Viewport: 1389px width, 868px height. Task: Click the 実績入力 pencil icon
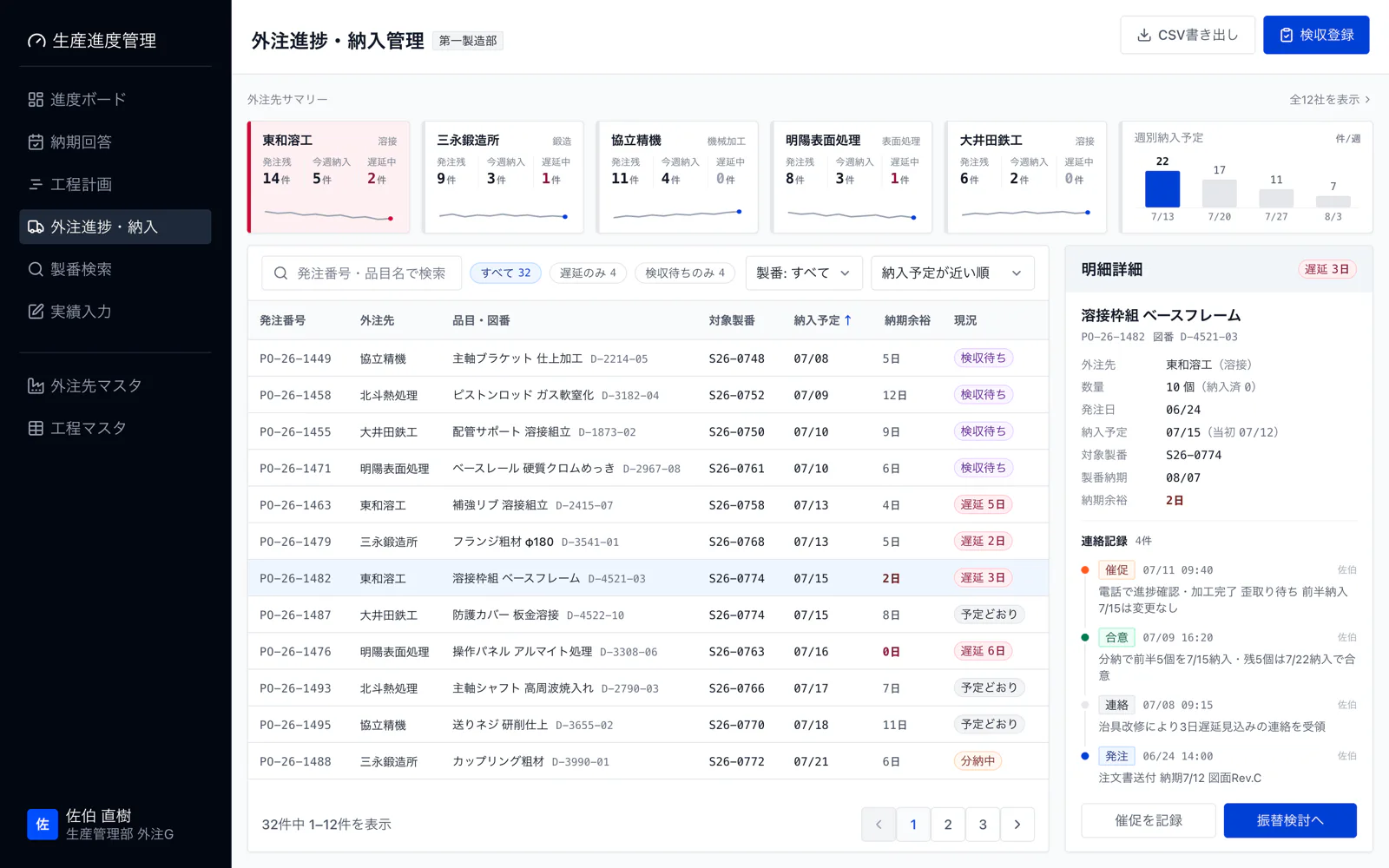pos(36,312)
